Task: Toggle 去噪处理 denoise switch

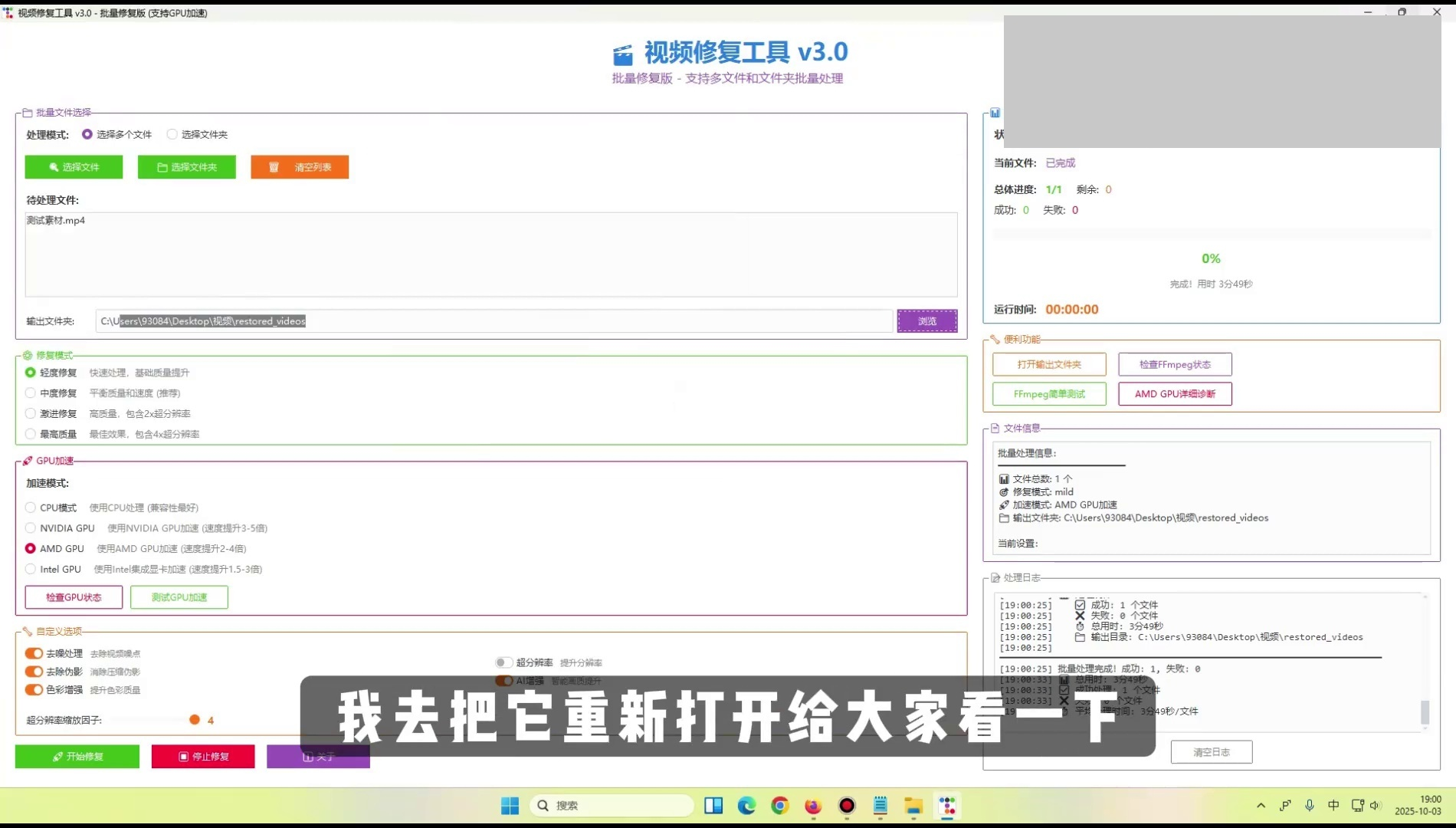Action: click(x=34, y=654)
